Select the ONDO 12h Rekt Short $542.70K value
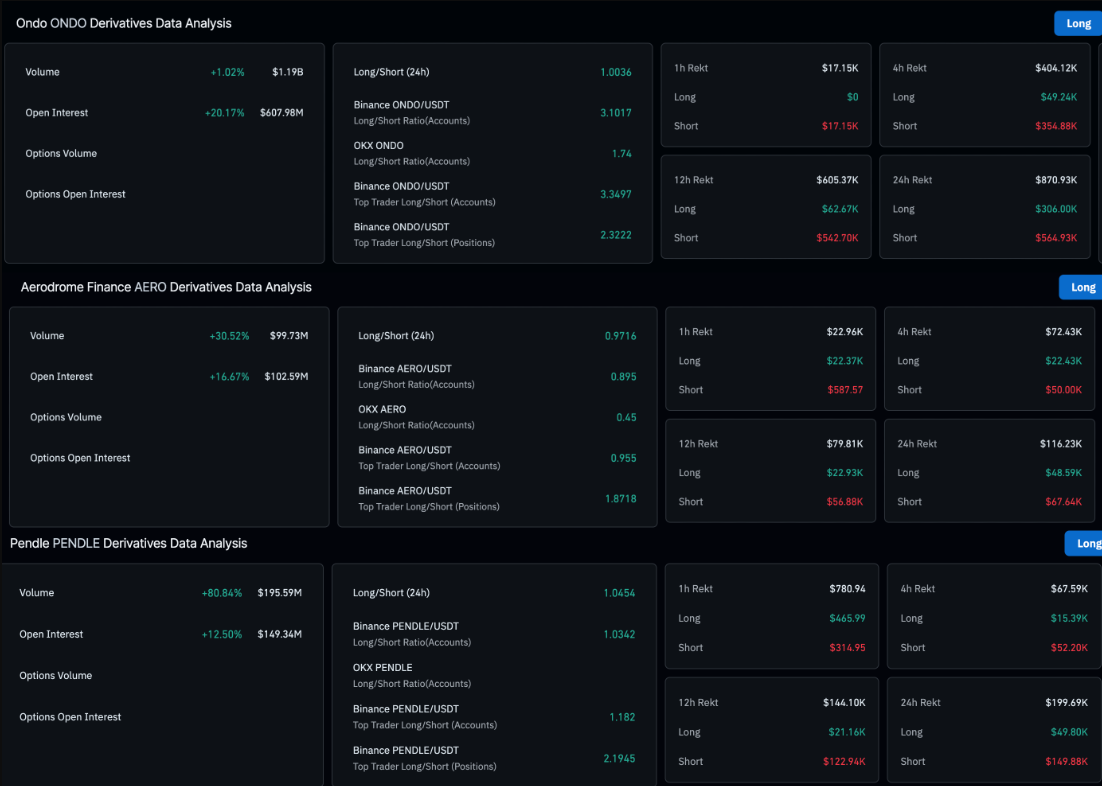 pyautogui.click(x=836, y=238)
